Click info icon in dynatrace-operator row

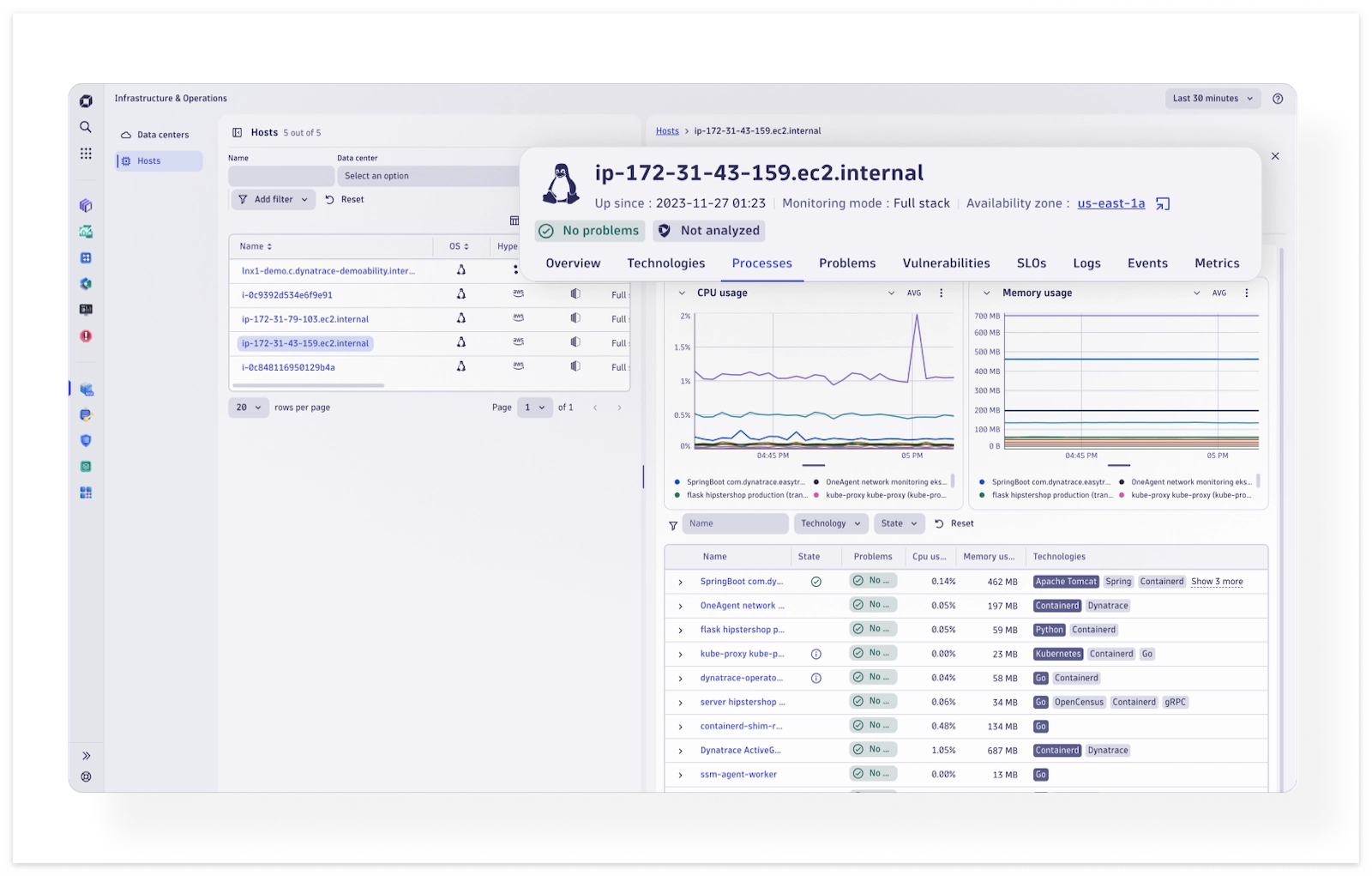[x=816, y=679]
